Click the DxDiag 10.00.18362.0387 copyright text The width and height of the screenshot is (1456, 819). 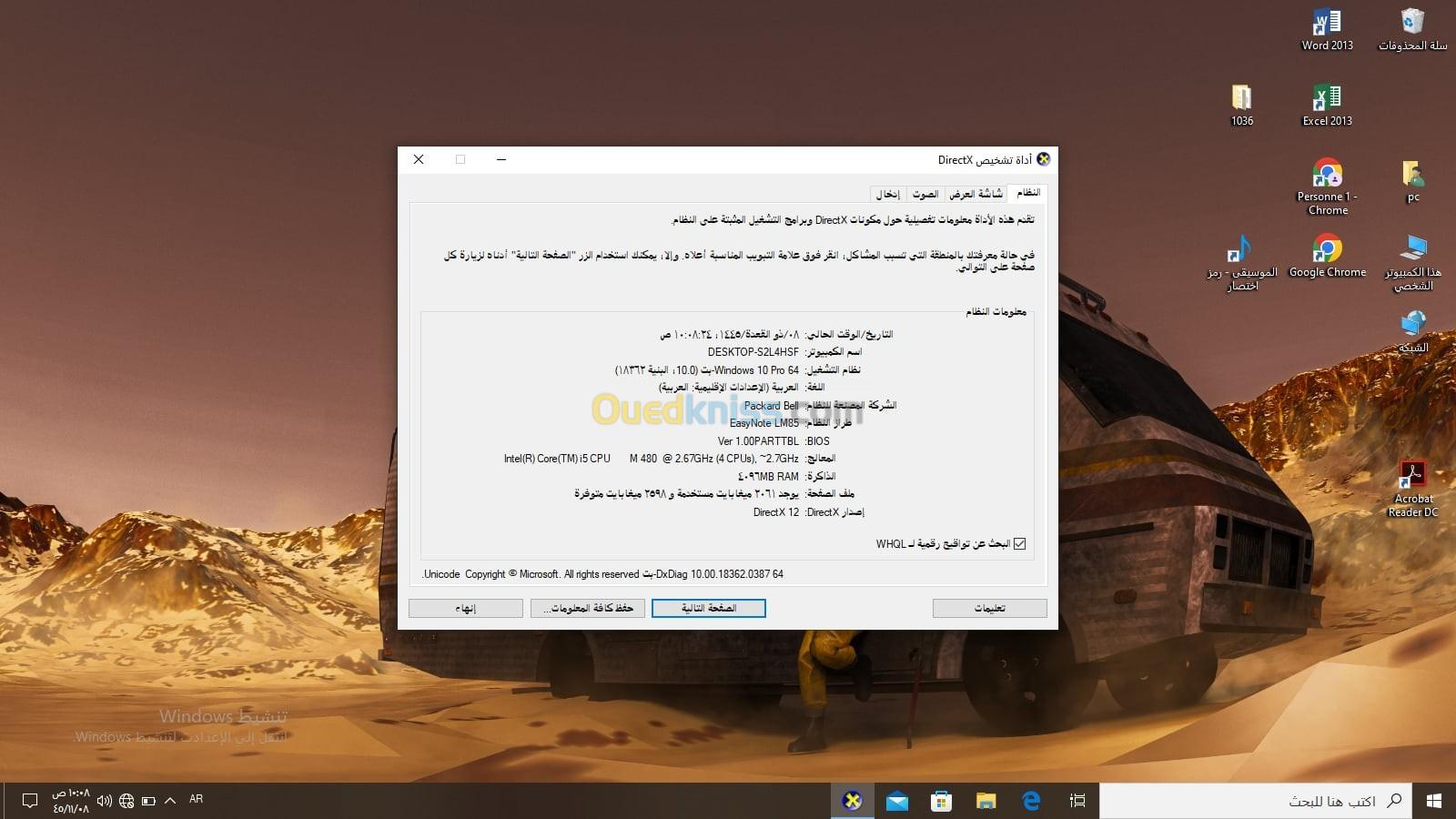point(603,574)
